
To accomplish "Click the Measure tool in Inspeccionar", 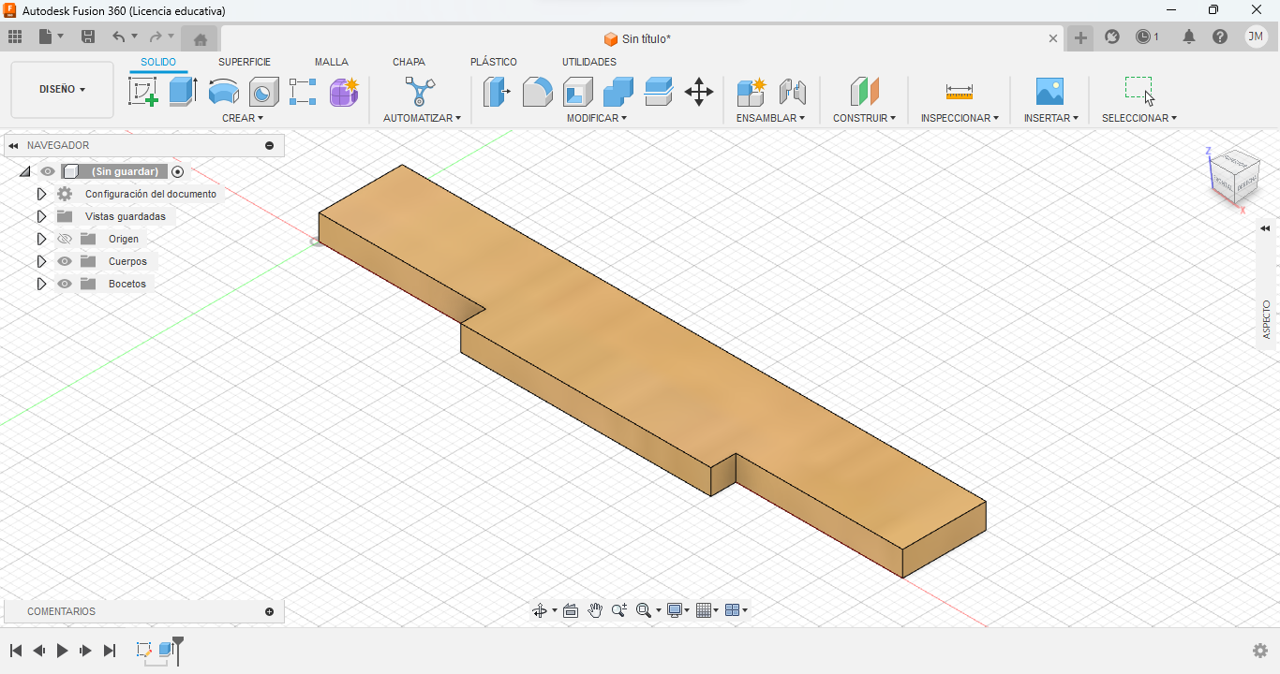I will coord(959,92).
